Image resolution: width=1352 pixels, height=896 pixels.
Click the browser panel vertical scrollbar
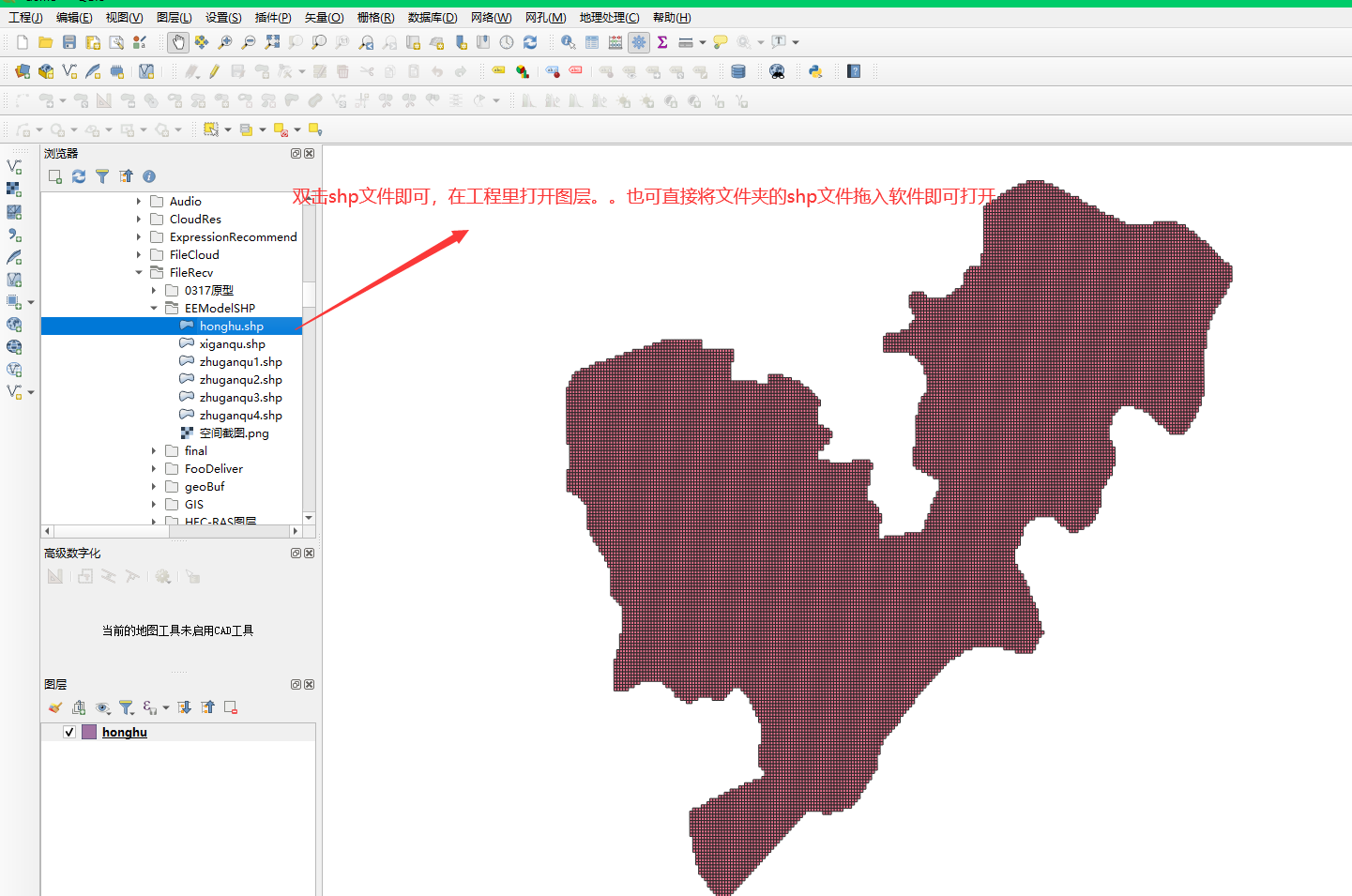click(309, 375)
